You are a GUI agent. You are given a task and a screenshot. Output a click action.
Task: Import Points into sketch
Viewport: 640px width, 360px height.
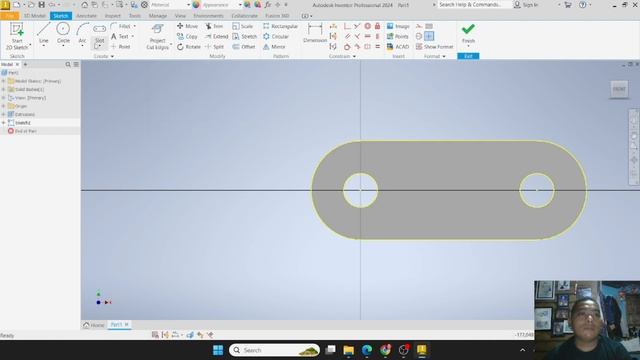click(398, 36)
